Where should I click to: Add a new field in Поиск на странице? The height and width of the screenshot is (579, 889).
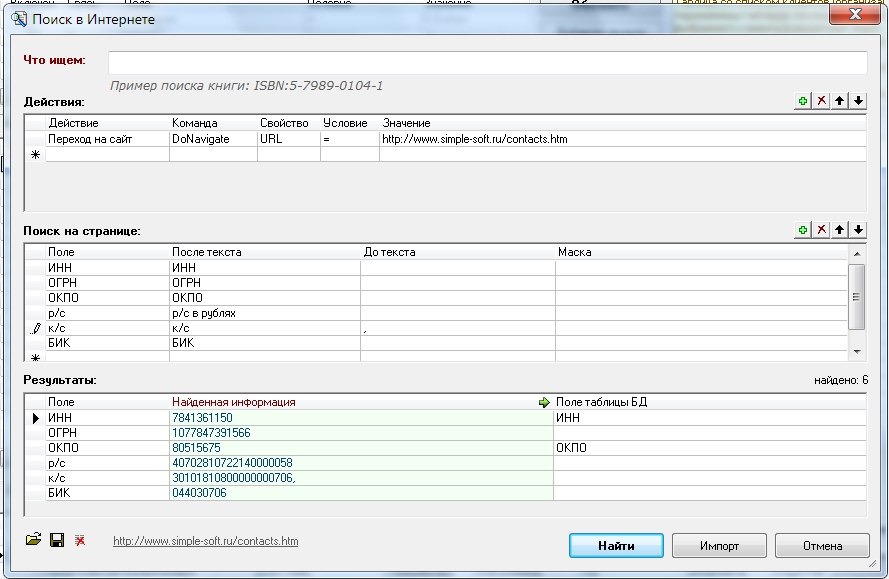(803, 230)
